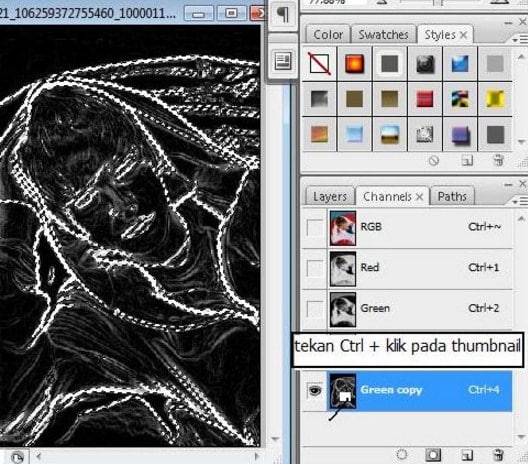Image resolution: width=528 pixels, height=464 pixels.
Task: Save selection as channel icon
Action: [x=433, y=455]
